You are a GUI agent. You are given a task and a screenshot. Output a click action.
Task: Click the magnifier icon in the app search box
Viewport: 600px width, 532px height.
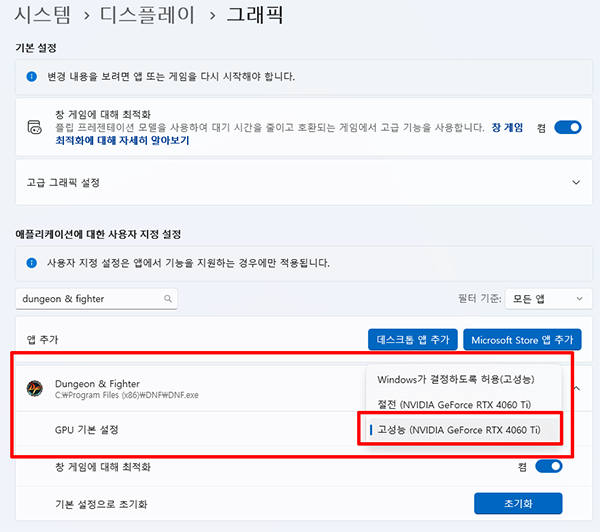click(167, 298)
